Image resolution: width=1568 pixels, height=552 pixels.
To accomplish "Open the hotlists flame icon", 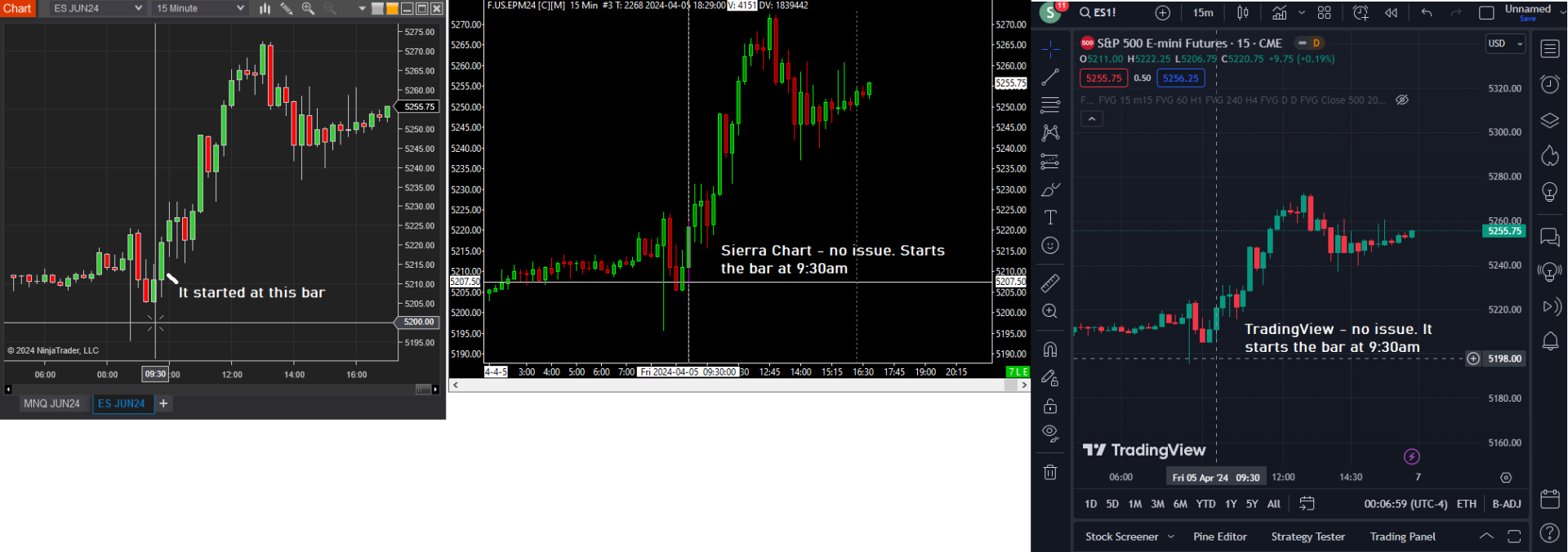I will click(1549, 155).
